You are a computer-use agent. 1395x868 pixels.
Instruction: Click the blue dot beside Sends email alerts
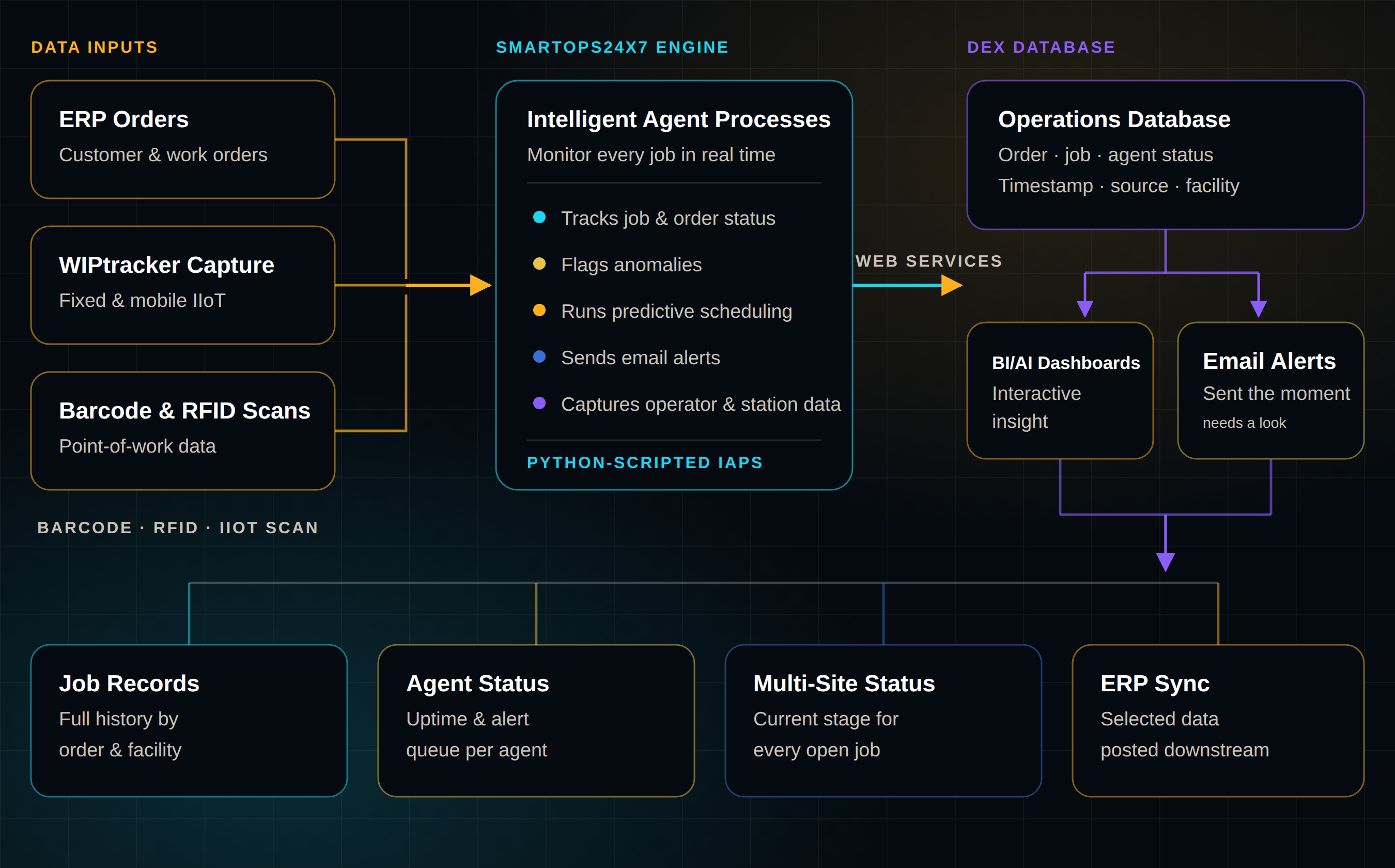click(x=539, y=357)
